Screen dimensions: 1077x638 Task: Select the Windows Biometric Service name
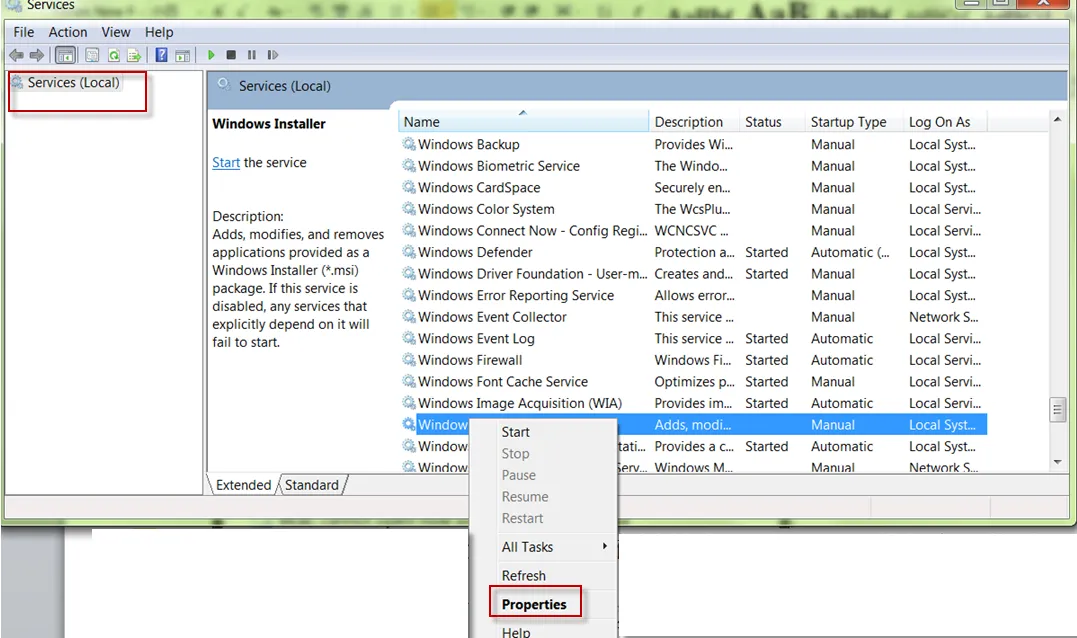coord(499,166)
